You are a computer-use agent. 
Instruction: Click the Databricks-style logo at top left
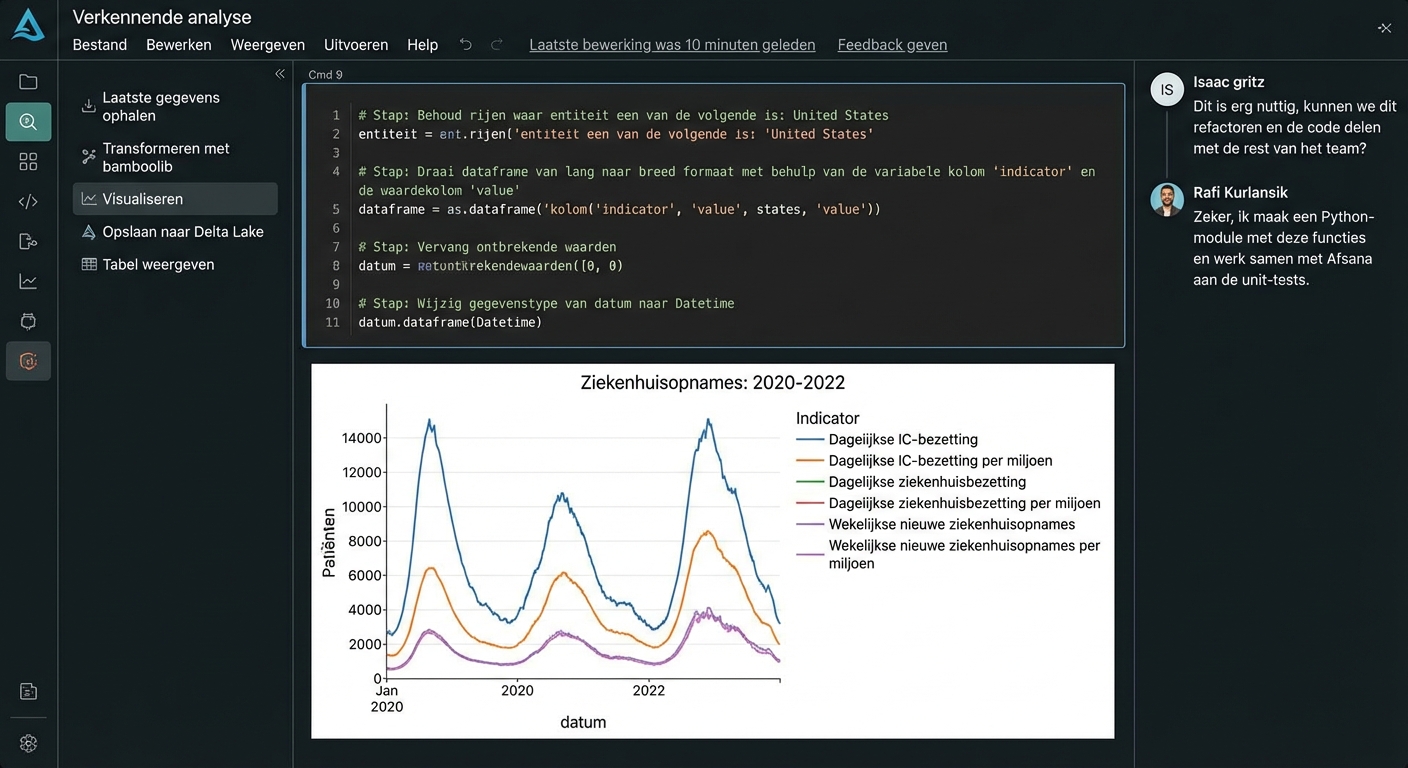point(28,24)
